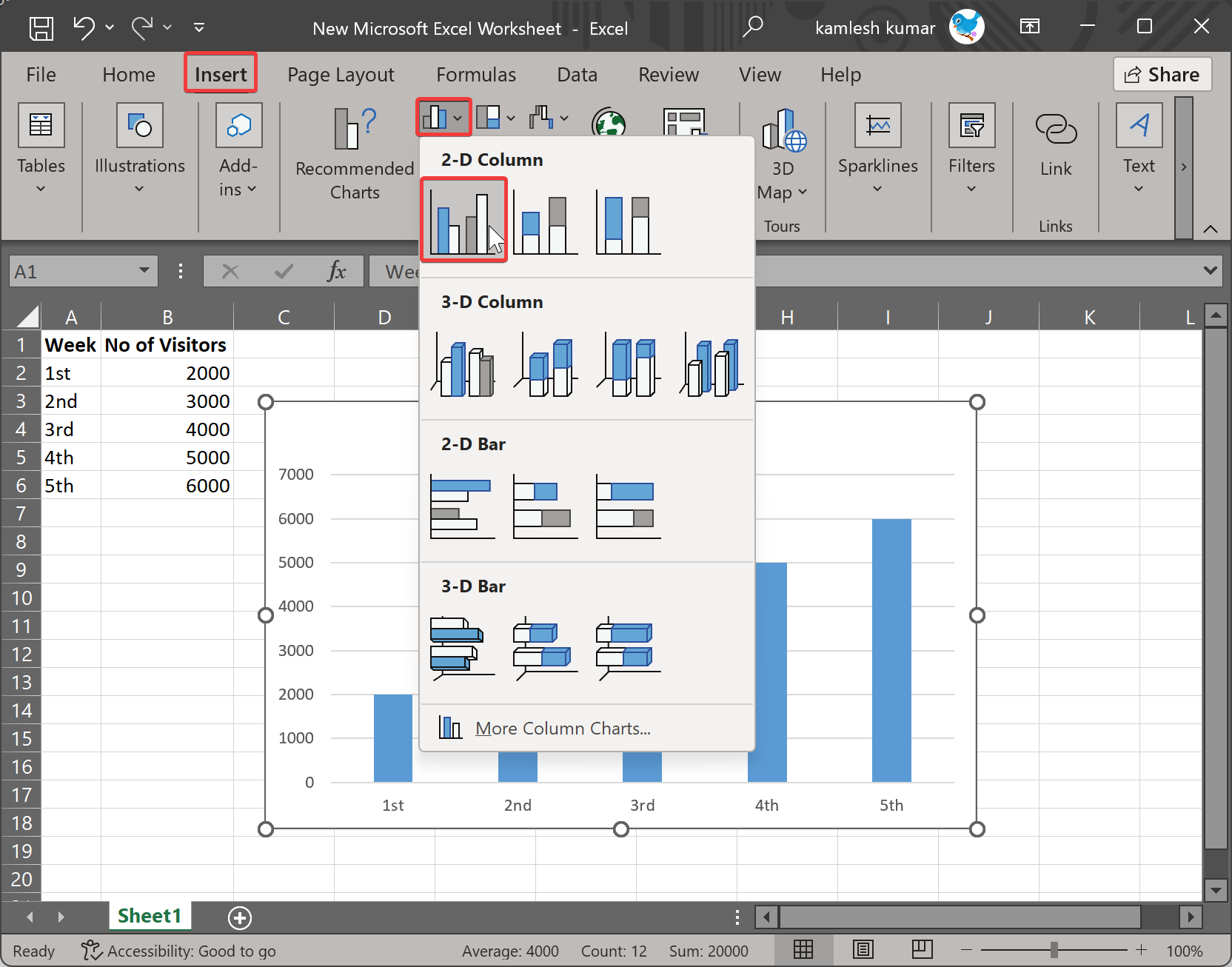
Task: Click zoom out minus button
Action: tap(965, 950)
